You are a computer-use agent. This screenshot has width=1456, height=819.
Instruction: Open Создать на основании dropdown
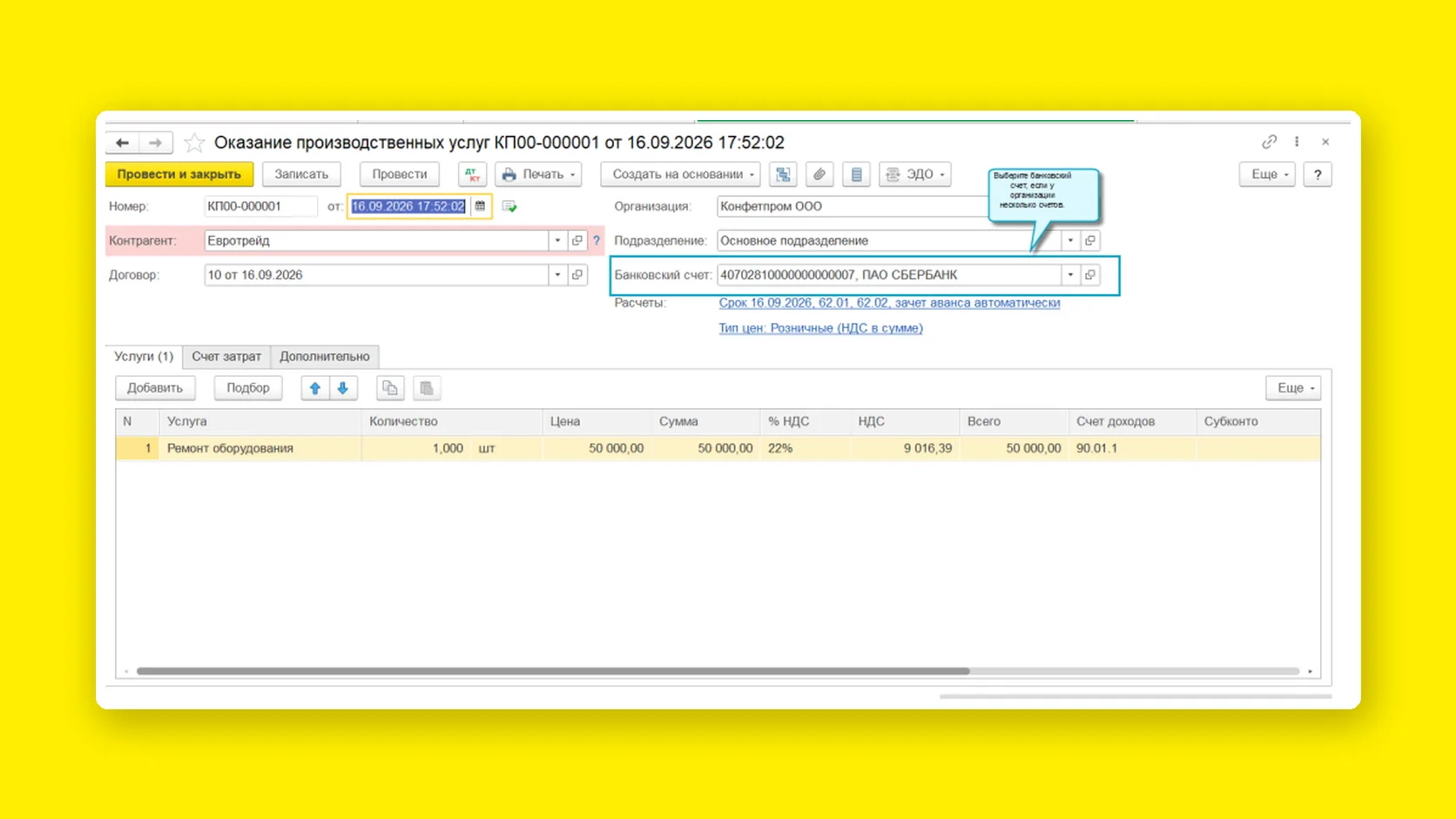point(681,174)
